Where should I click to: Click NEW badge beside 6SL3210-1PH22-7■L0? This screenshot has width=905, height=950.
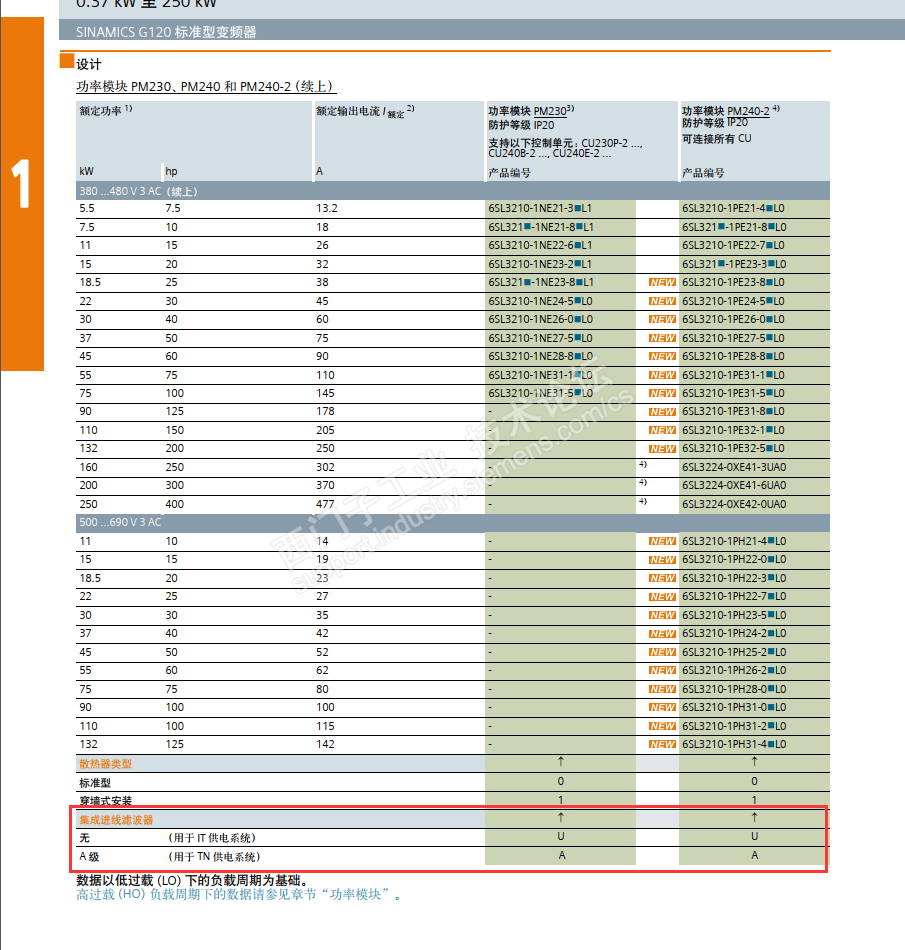click(662, 597)
